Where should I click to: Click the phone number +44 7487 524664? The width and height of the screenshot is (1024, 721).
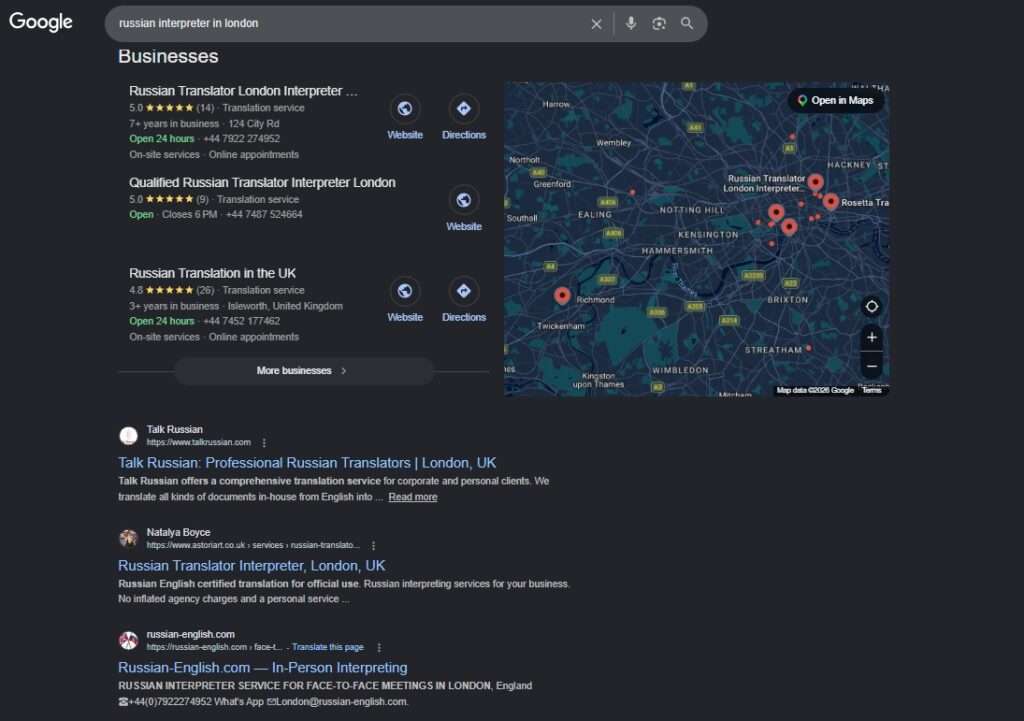click(264, 214)
